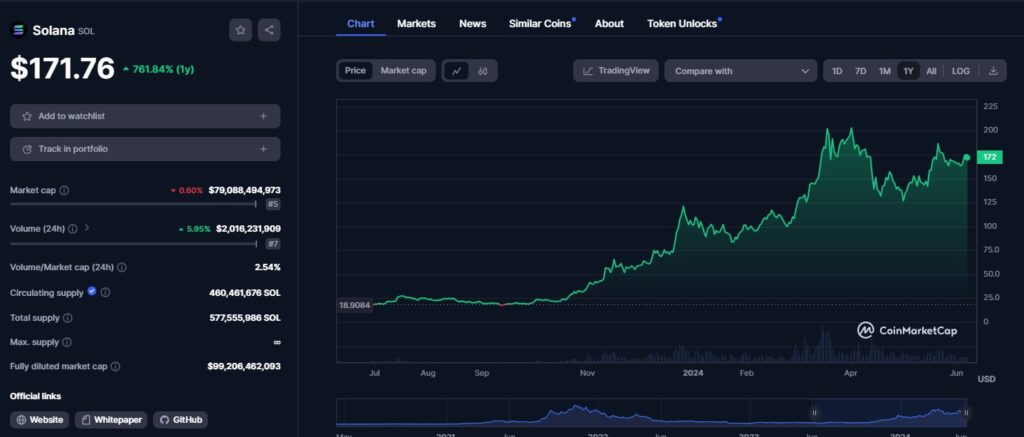Viewport: 1024px width, 437px height.
Task: Open Circulating supply info icon
Action: tap(105, 293)
